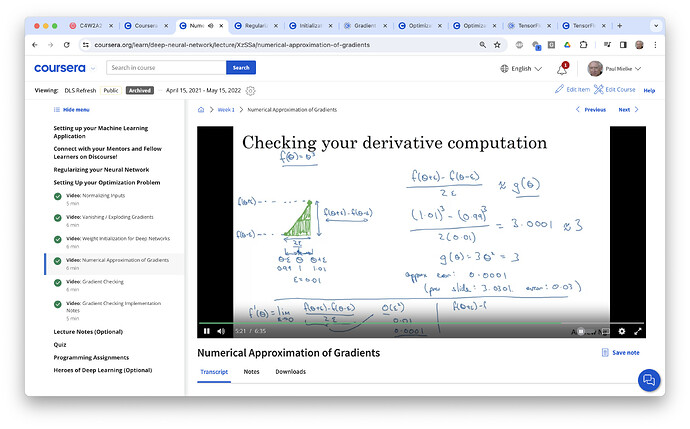Open chat support bubble icon
Screen dimensions: 690x429
649,380
